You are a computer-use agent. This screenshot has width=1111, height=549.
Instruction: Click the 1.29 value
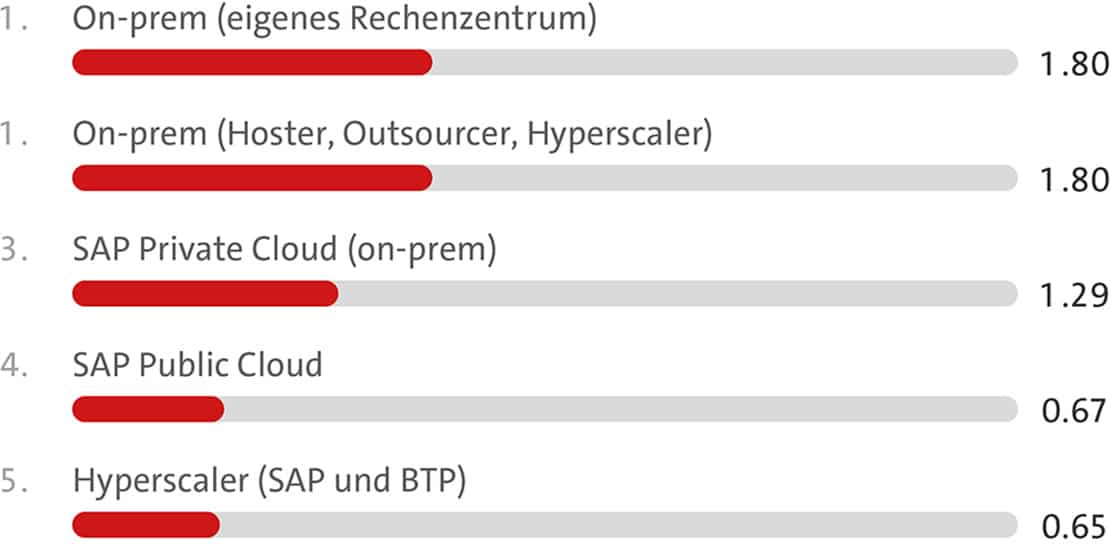point(1075,296)
